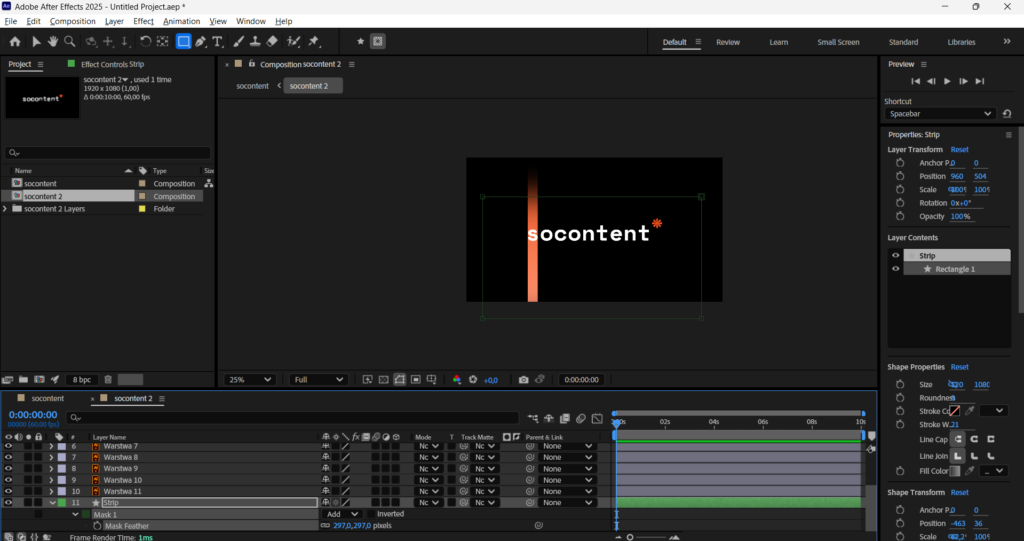
Task: Expand layer Warstwa 8 properties
Action: [x=51, y=457]
